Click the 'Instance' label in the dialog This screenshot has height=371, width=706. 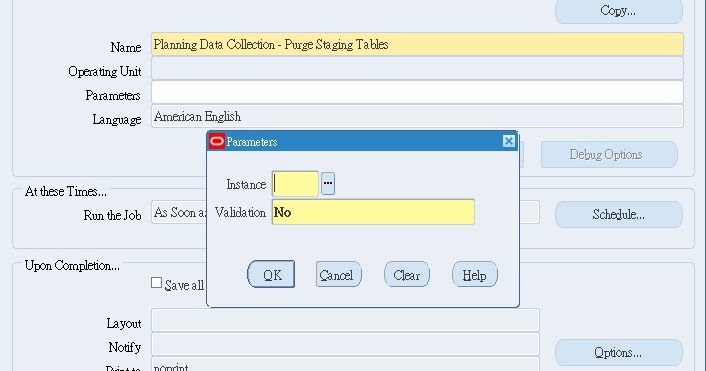coord(246,185)
